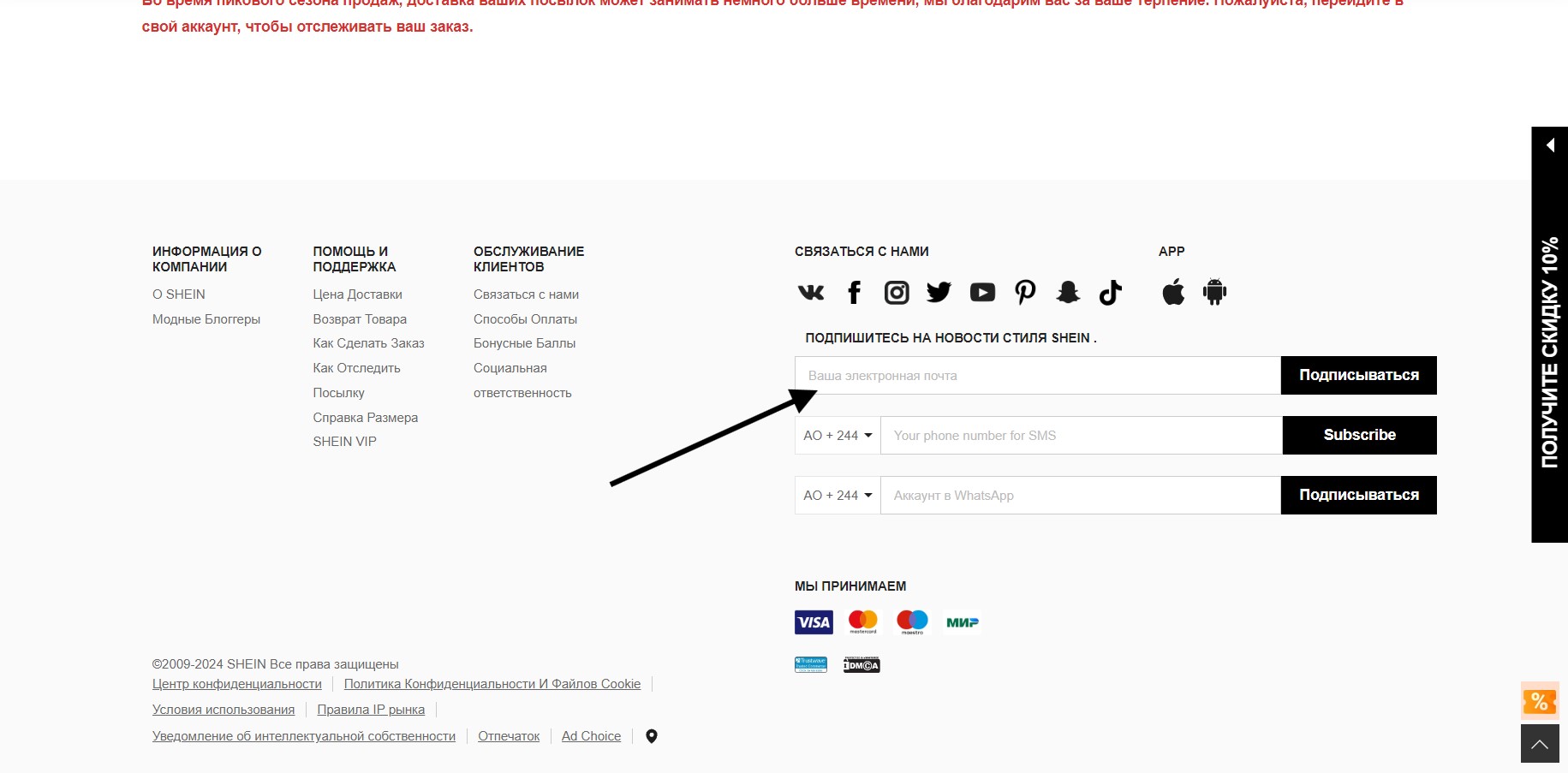Expand the WhatsApp country code dropdown
Image resolution: width=1568 pixels, height=773 pixels.
point(838,496)
